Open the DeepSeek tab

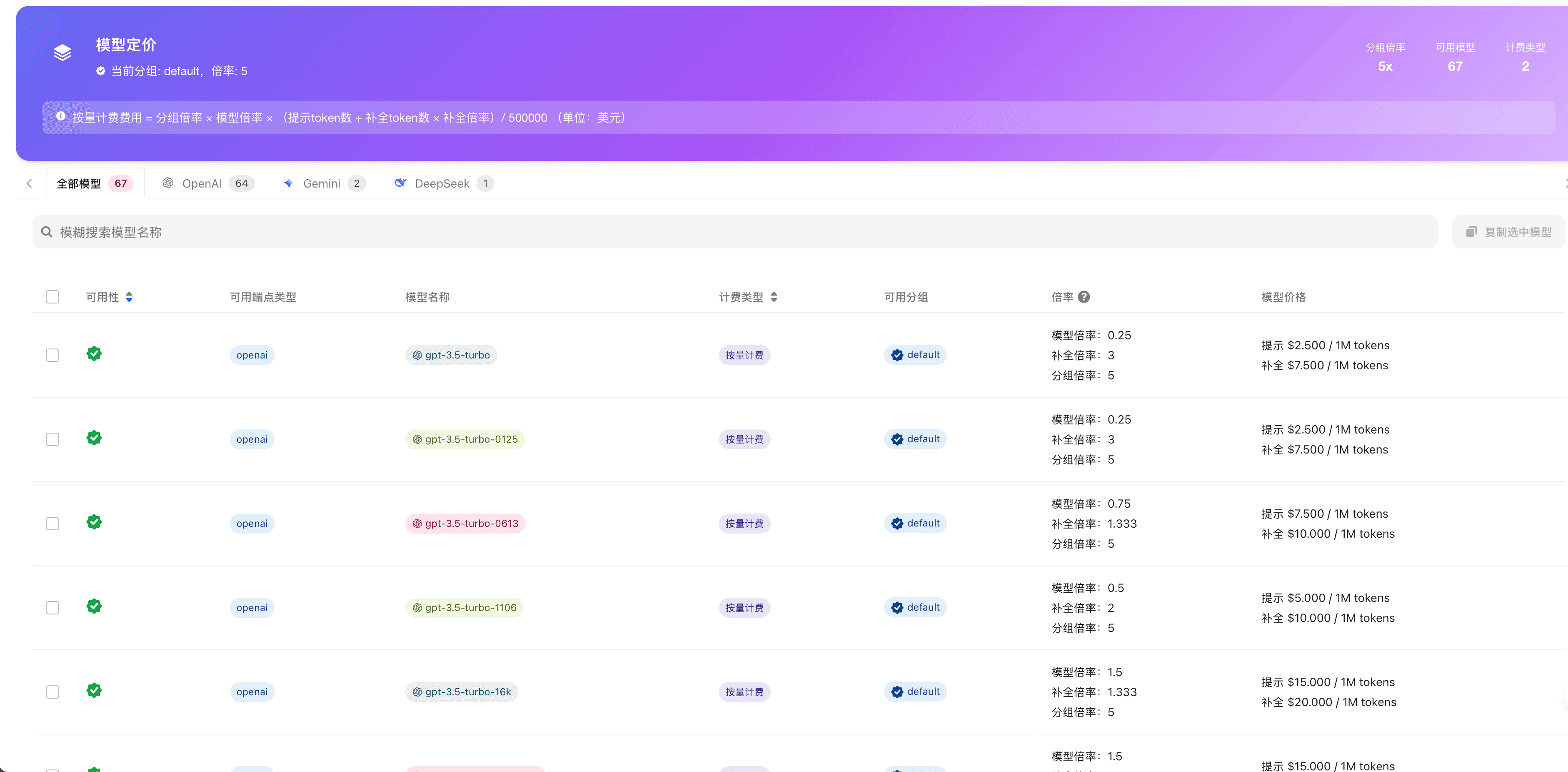click(443, 183)
